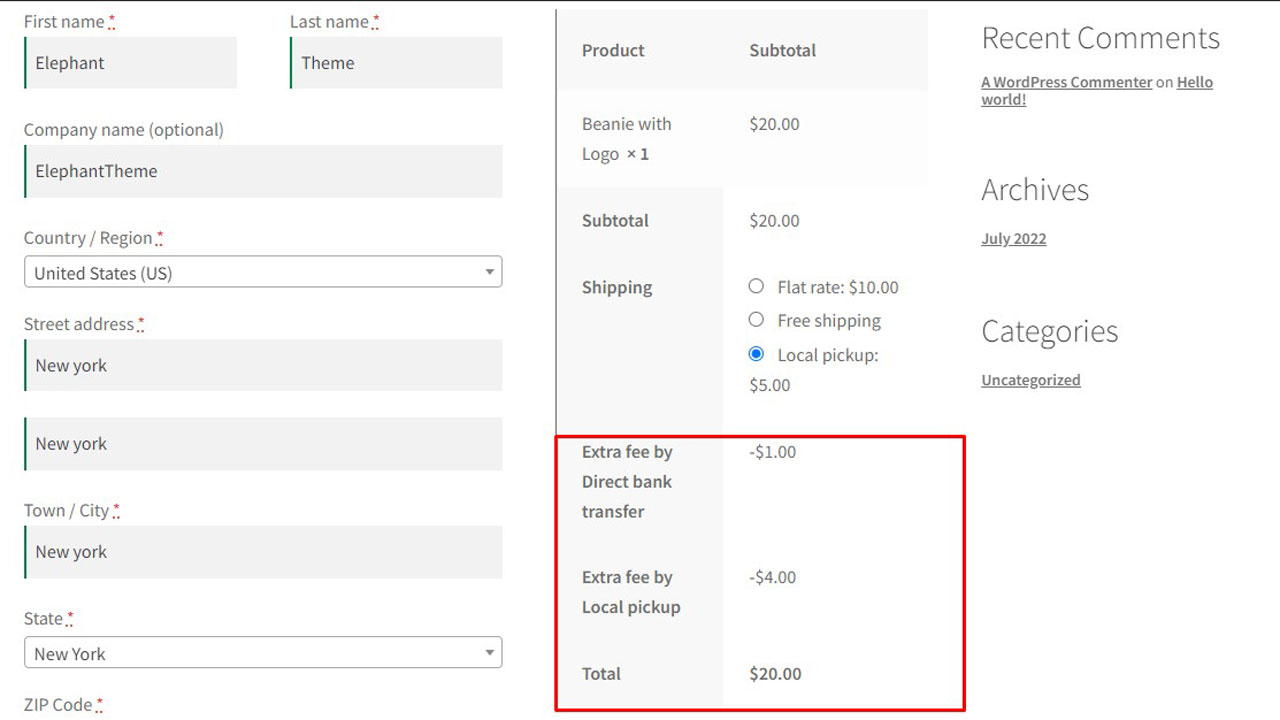Open the Country / Region dropdown

click(x=262, y=272)
